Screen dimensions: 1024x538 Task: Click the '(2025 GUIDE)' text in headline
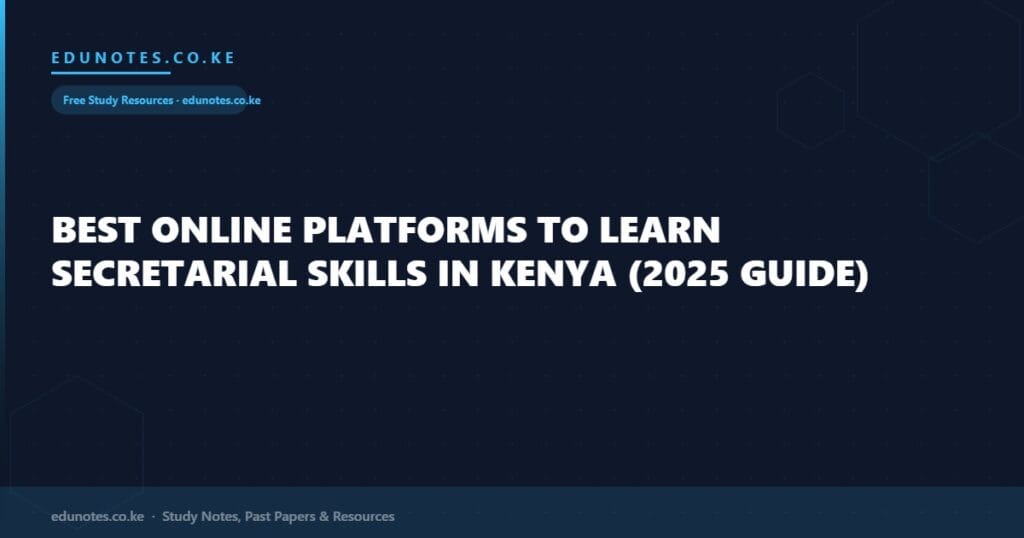(x=747, y=274)
